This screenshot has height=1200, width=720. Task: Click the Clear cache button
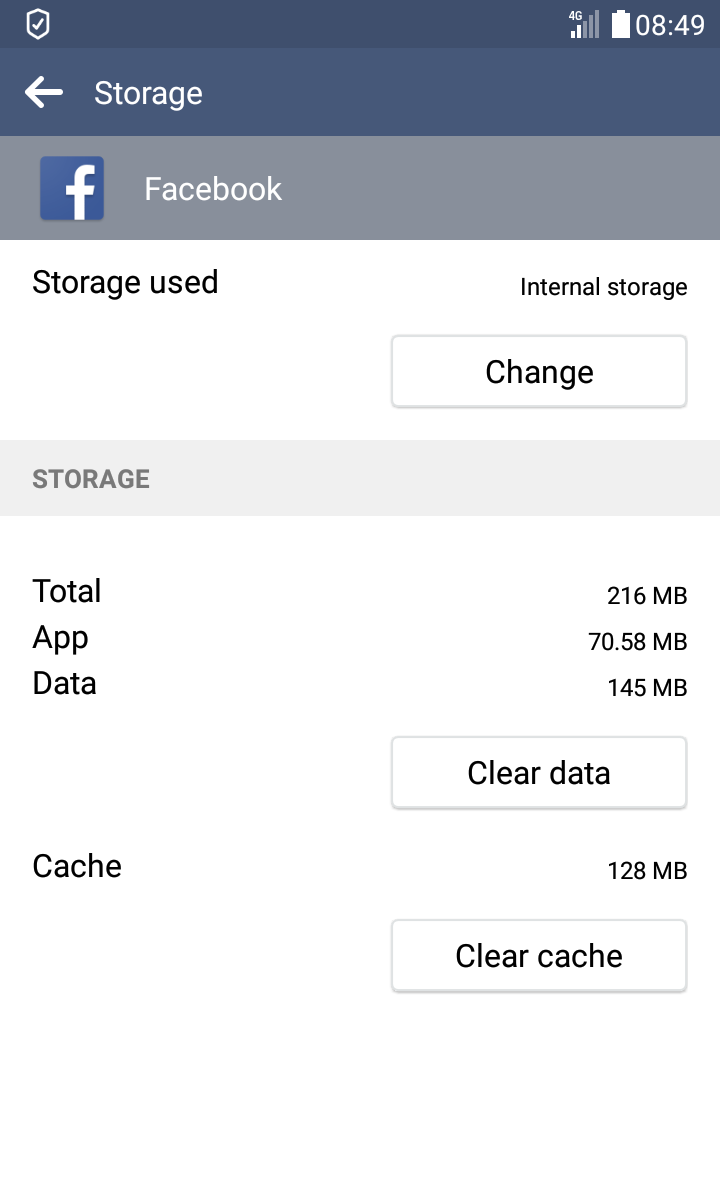539,955
